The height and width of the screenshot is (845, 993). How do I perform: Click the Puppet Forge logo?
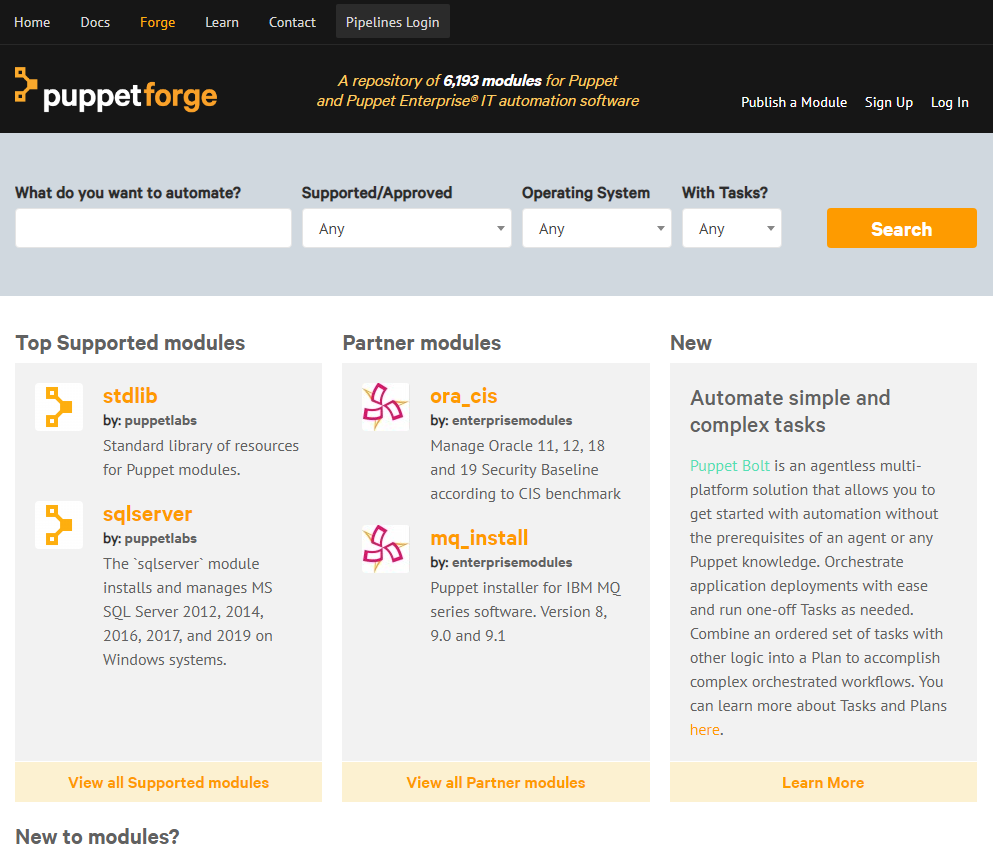(116, 91)
